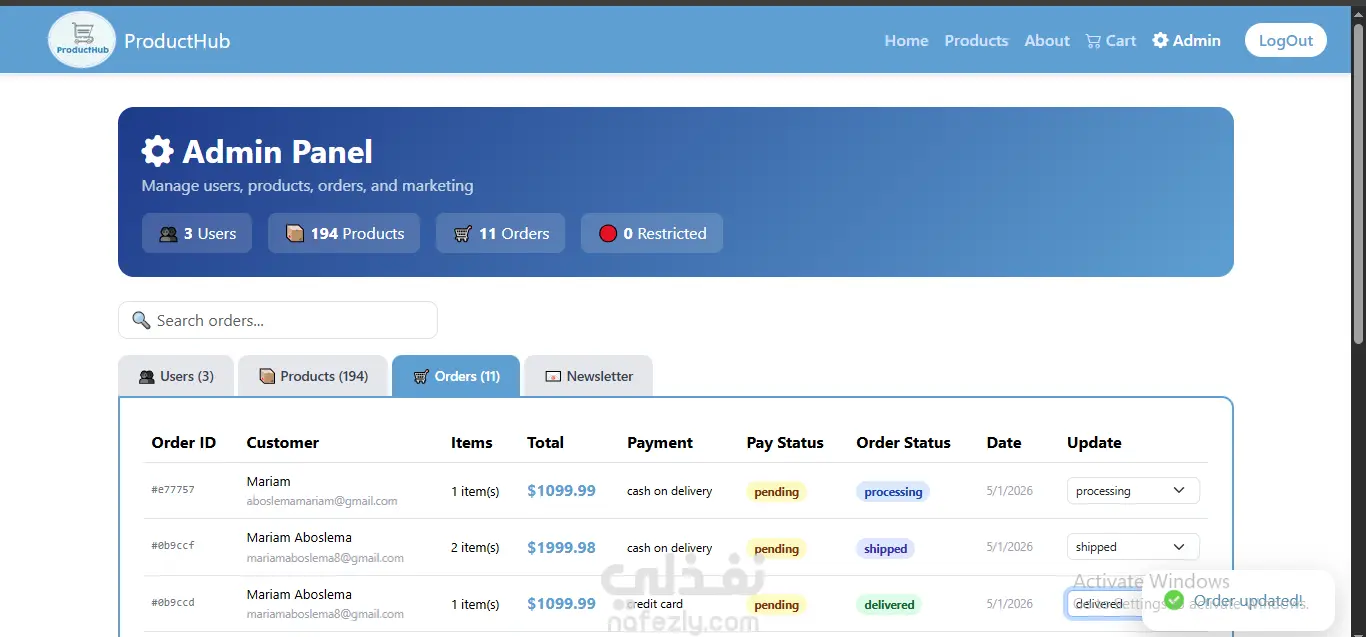Click the shipped order status badge
The image size is (1366, 637).
pos(885,549)
